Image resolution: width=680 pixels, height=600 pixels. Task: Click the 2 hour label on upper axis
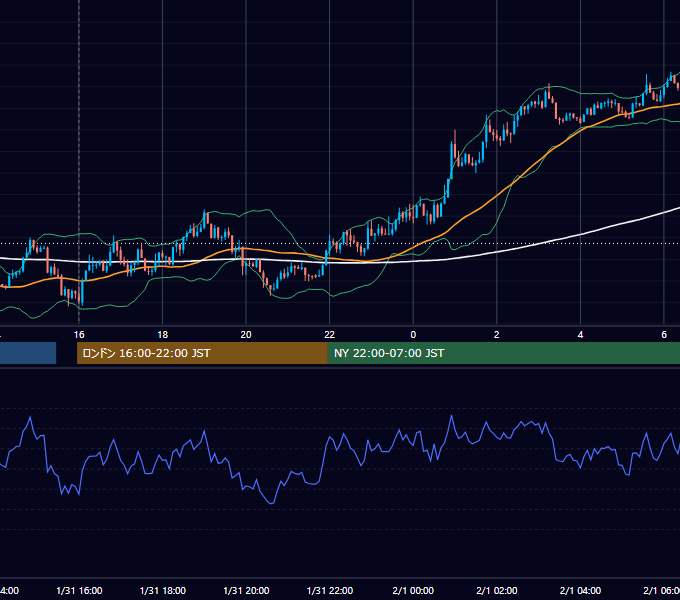(497, 335)
